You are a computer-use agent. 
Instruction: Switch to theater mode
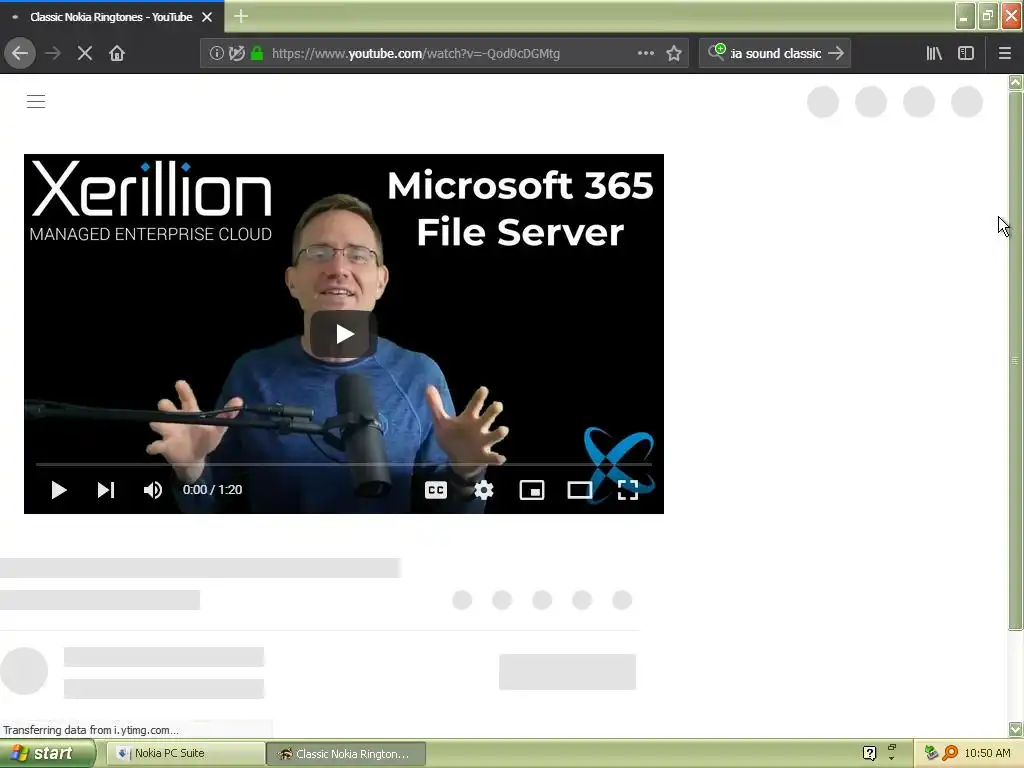[x=579, y=490]
